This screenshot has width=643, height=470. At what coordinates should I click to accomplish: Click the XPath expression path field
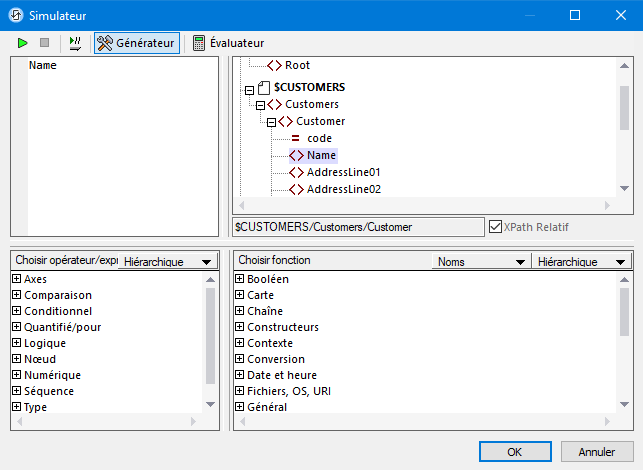[x=357, y=227]
